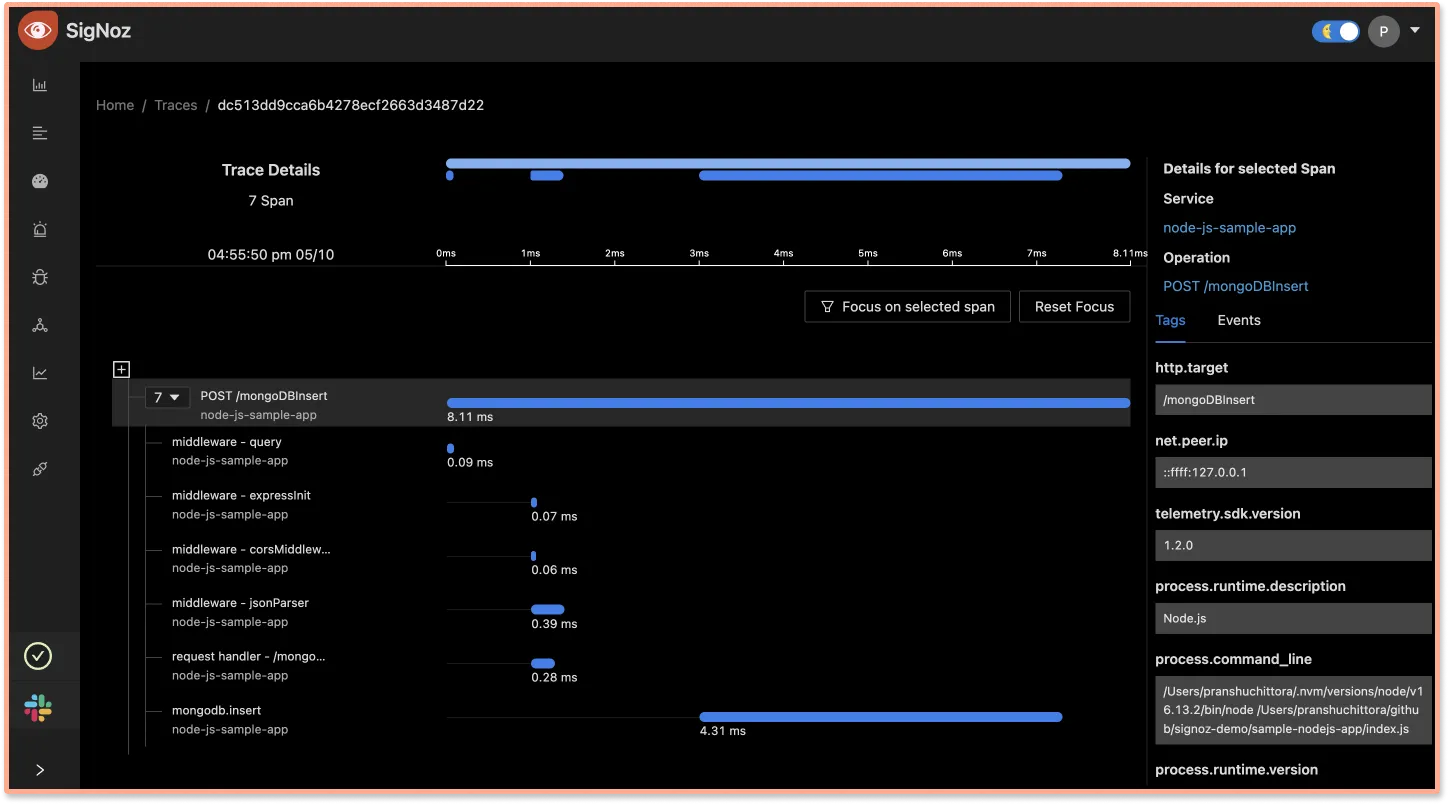Select the mongodb.insert span
Screen dimensions: 1448x804
tap(230, 720)
